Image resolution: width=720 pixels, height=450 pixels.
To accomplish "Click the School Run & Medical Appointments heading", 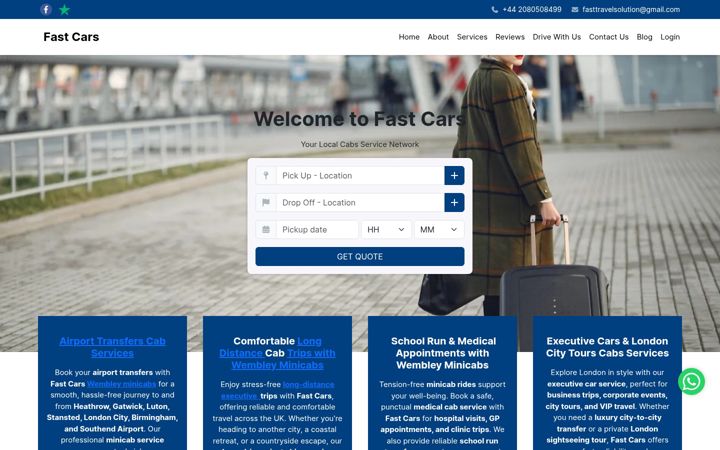I will tap(443, 353).
